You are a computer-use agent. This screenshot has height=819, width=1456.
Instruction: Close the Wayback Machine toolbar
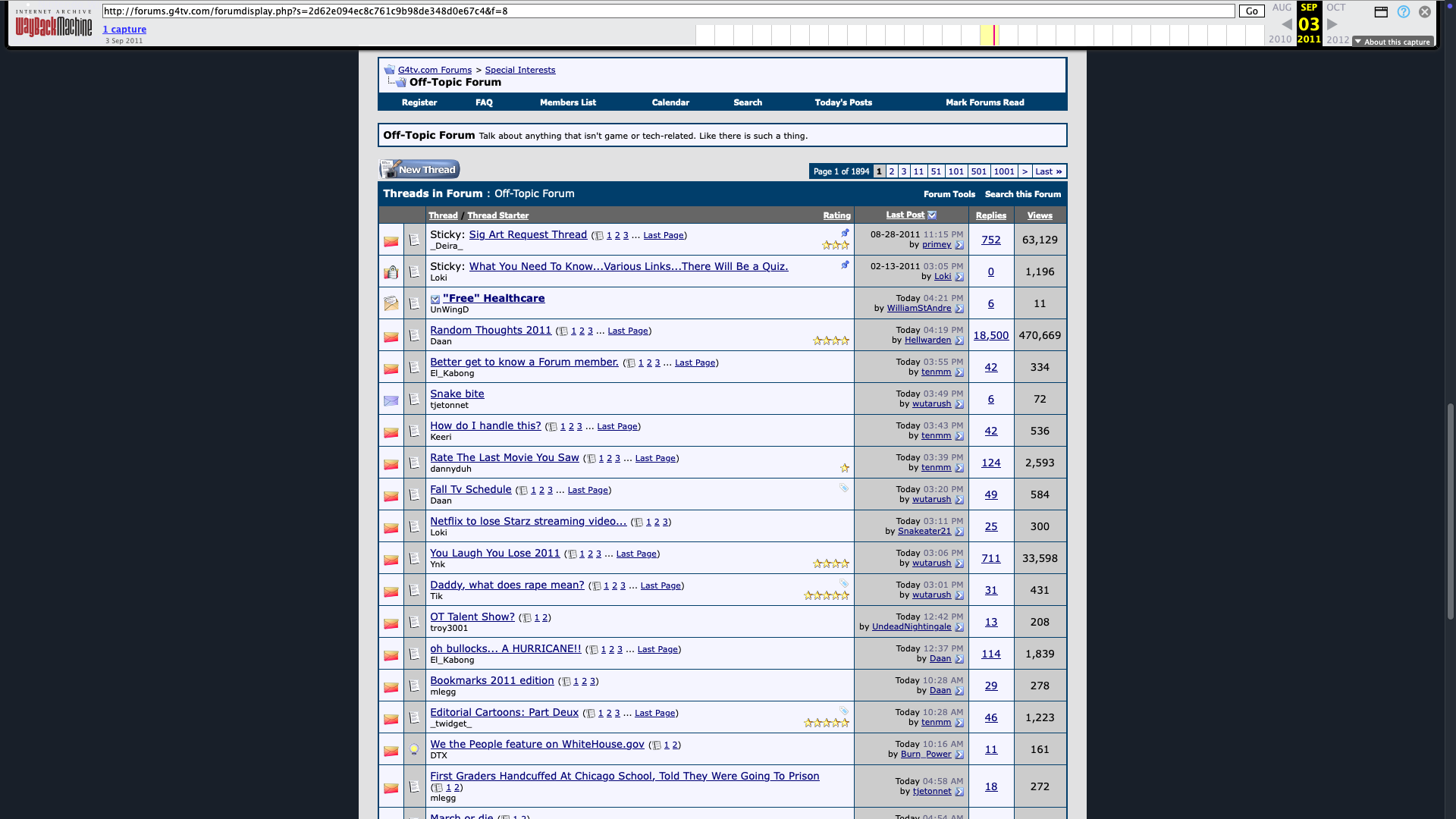click(1425, 12)
